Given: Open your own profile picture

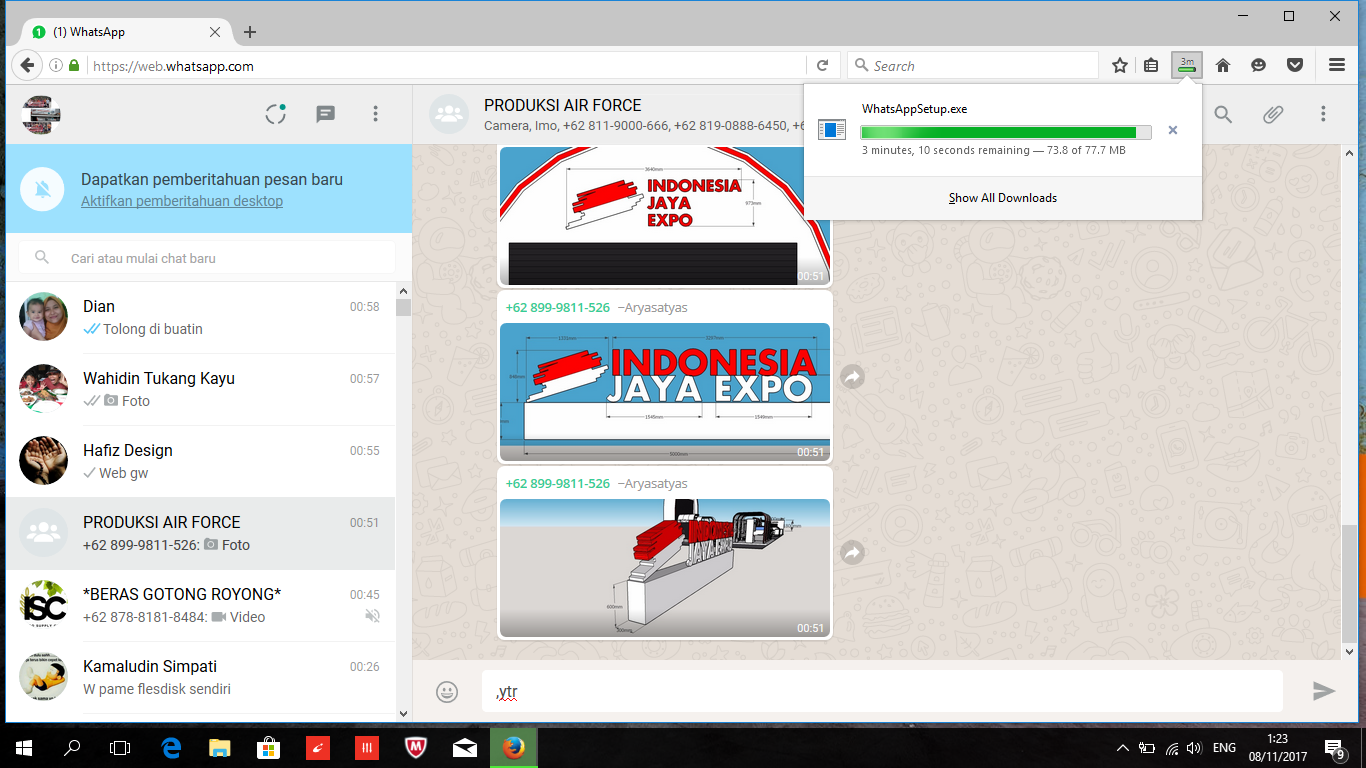Looking at the screenshot, I should coord(42,114).
